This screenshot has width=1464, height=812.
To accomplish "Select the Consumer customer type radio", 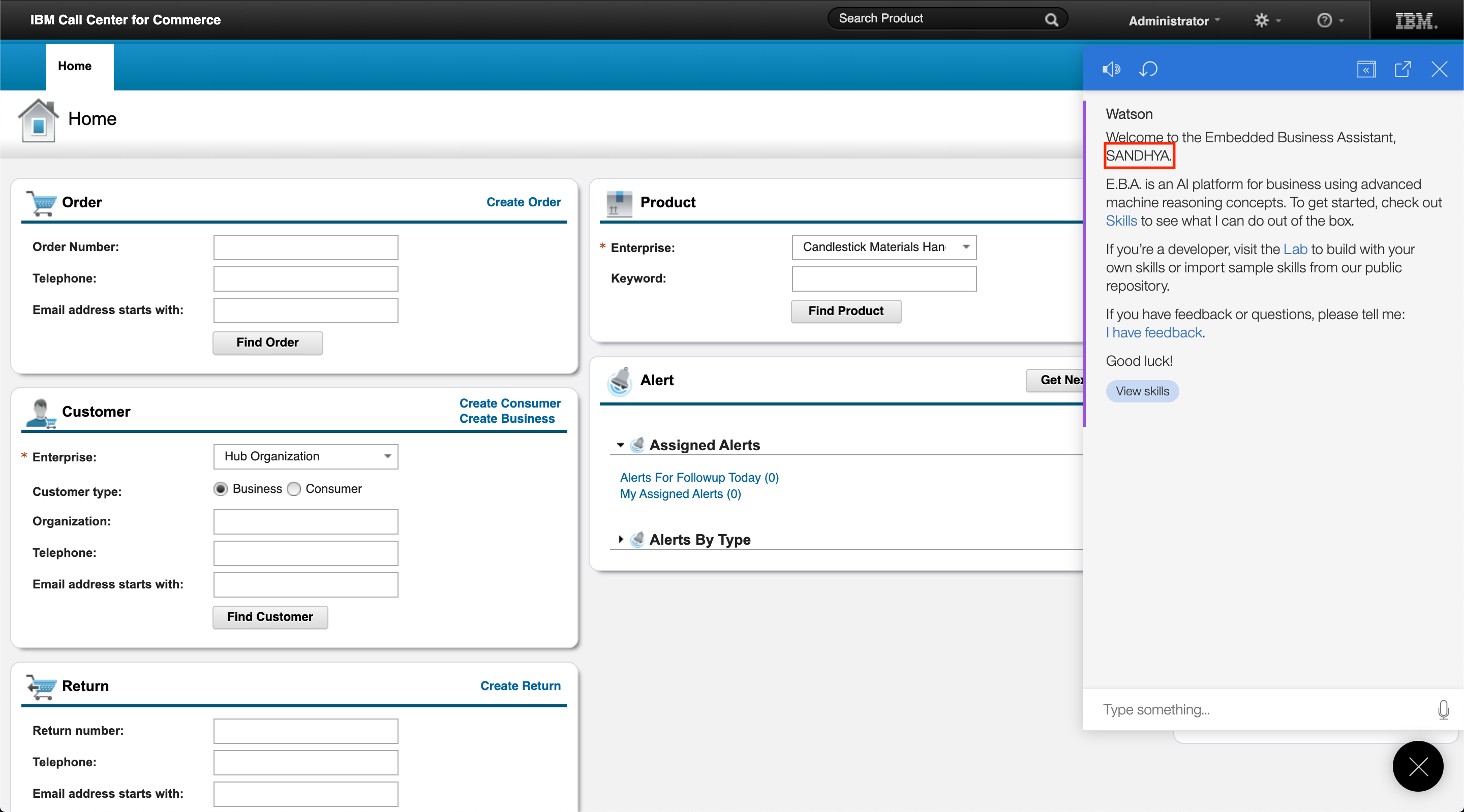I will [294, 489].
